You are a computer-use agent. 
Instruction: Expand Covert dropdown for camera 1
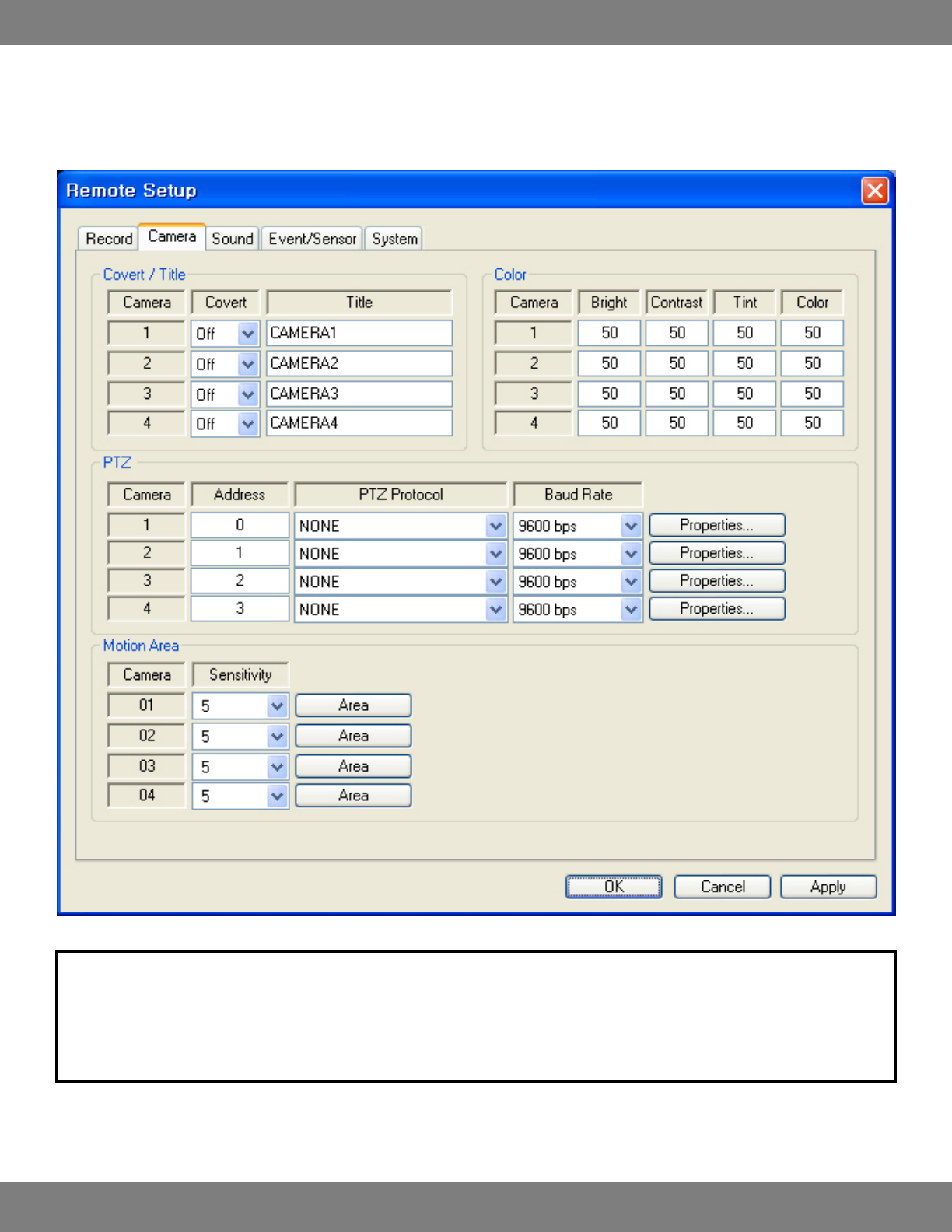pos(248,334)
